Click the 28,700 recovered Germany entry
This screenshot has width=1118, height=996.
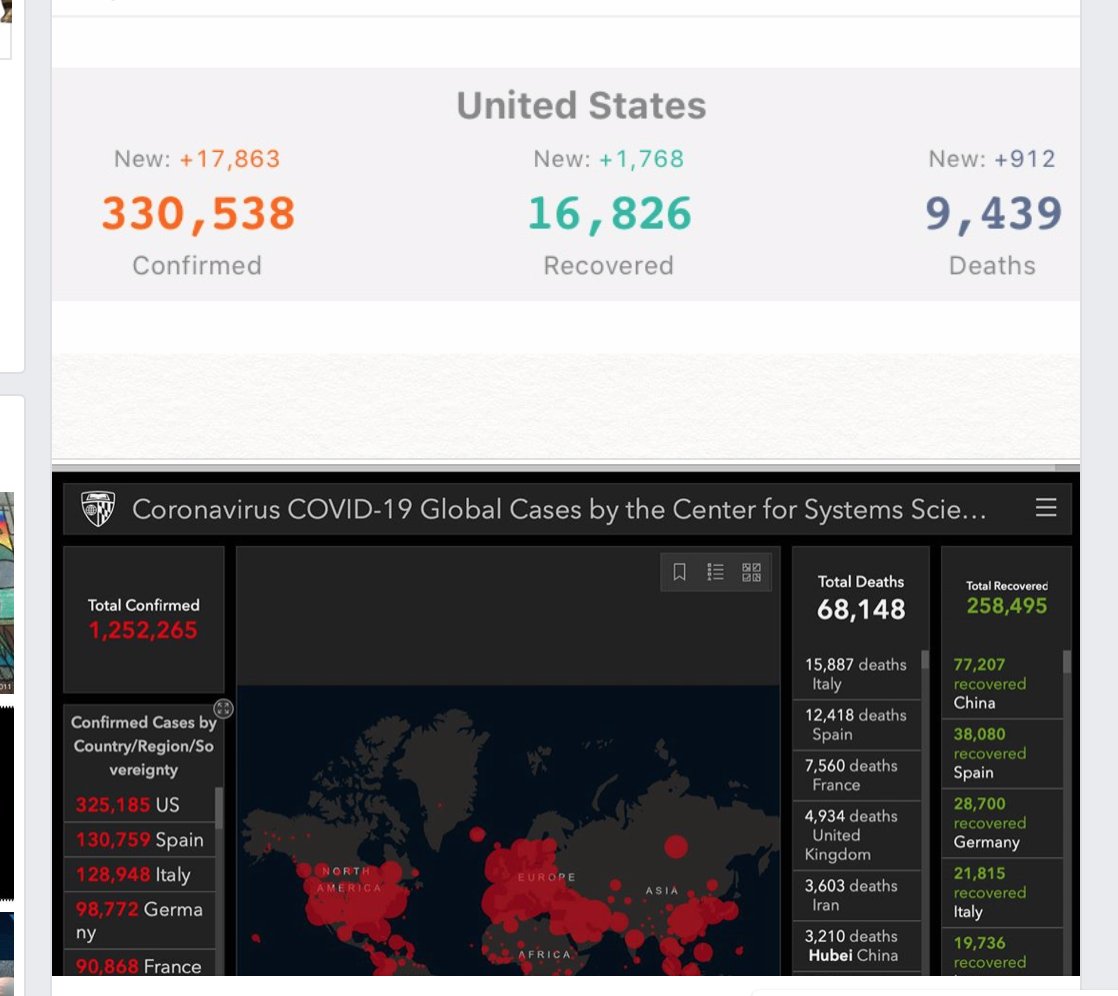[x=1002, y=823]
